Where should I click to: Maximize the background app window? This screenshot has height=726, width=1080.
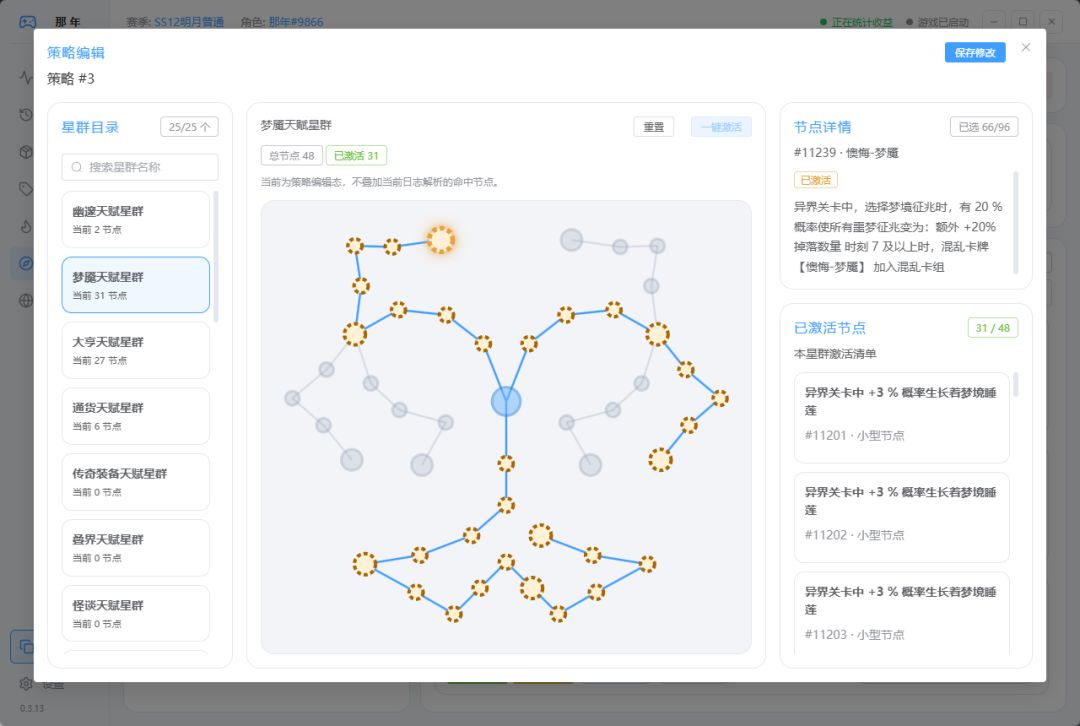pyautogui.click(x=1023, y=21)
